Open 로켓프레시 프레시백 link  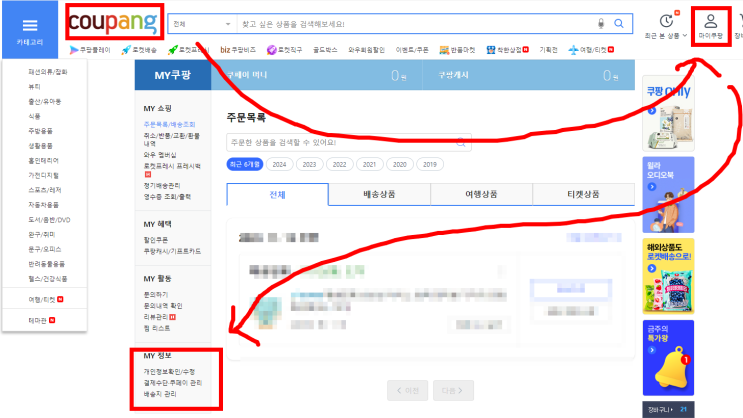coord(172,166)
